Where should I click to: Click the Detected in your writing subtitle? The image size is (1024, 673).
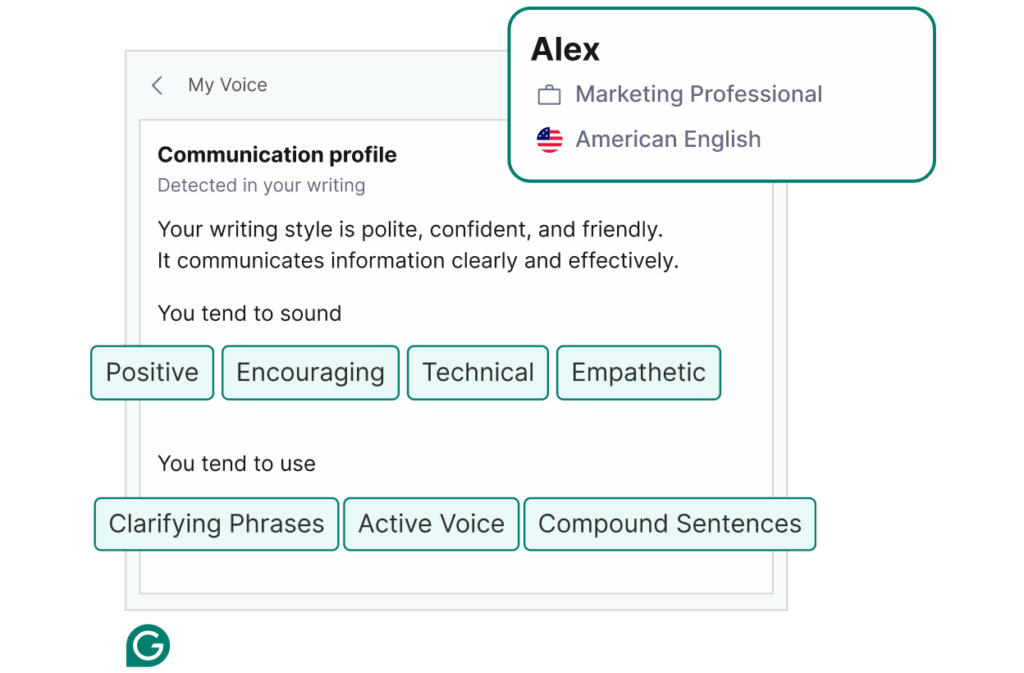261,186
